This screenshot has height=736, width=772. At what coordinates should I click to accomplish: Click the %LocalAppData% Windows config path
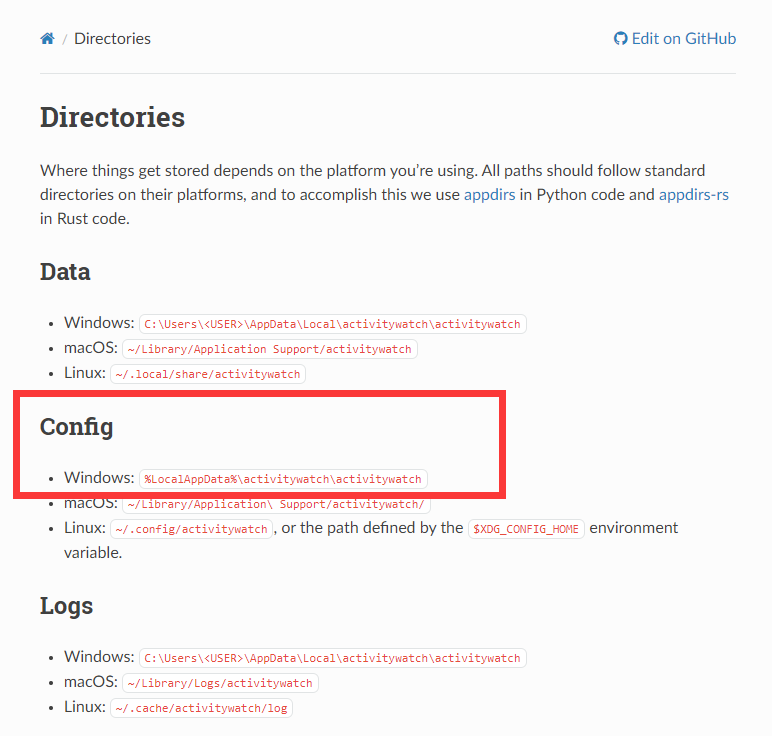tap(283, 479)
